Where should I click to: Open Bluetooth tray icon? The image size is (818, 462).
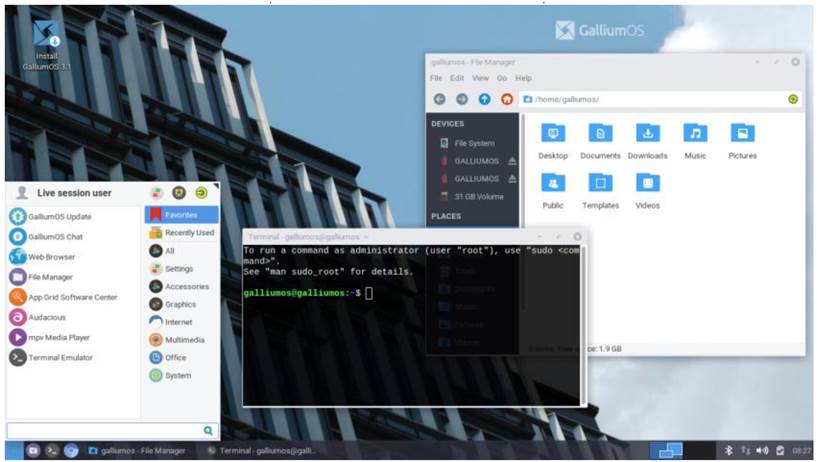coord(729,451)
